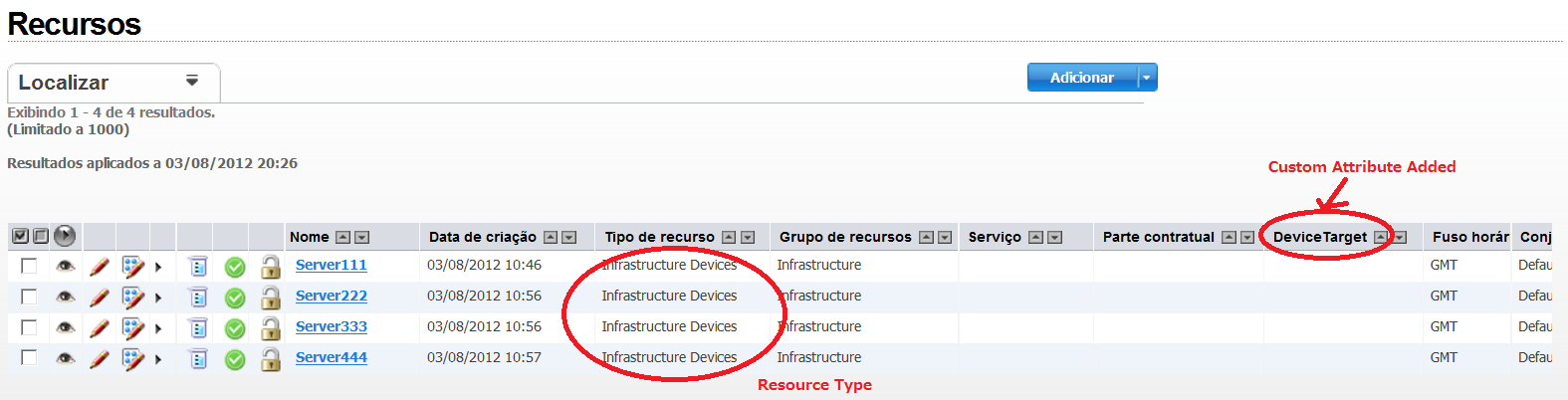Expand the Localizar search panel
The width and height of the screenshot is (1568, 400).
pos(192,82)
